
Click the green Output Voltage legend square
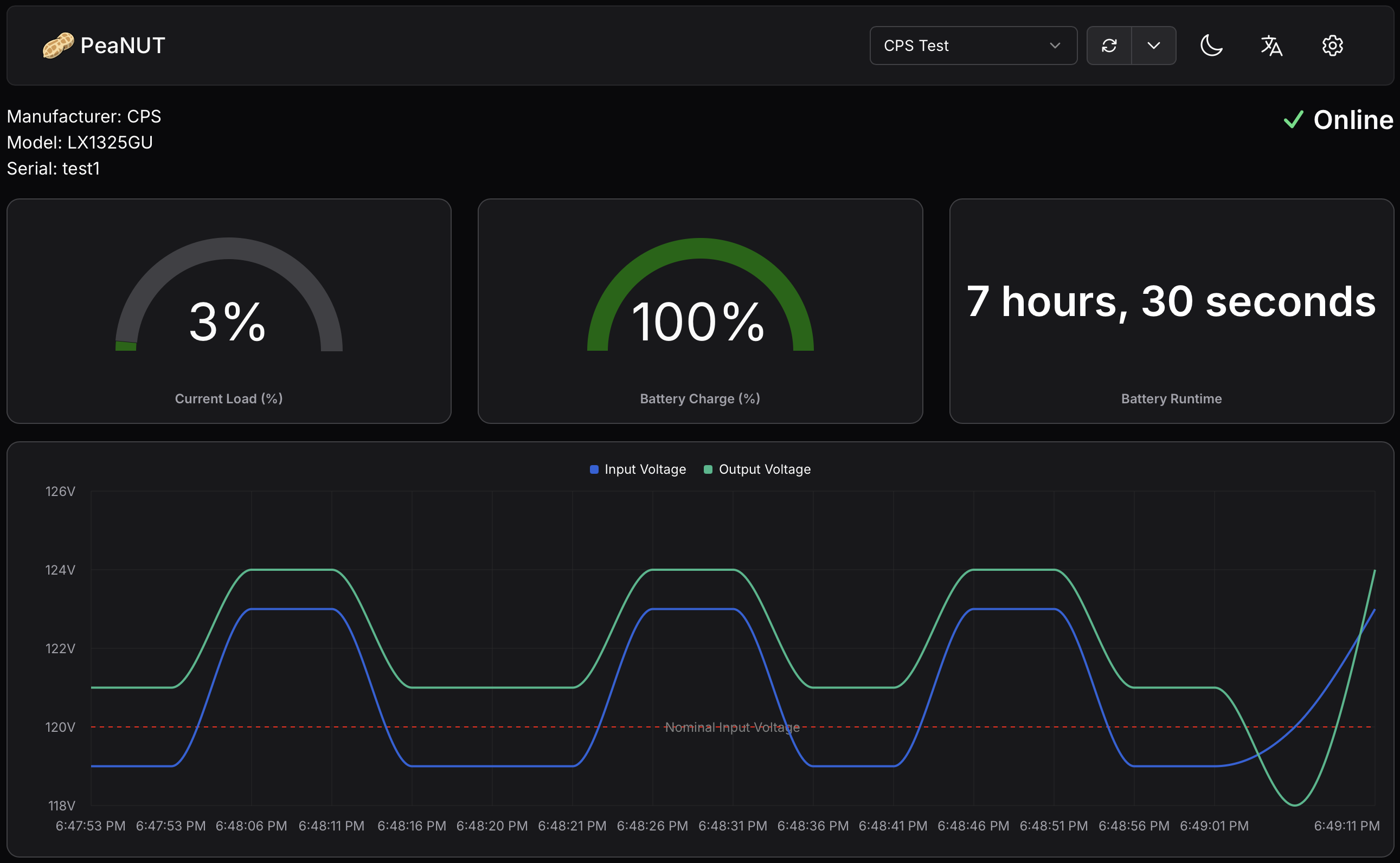click(708, 469)
